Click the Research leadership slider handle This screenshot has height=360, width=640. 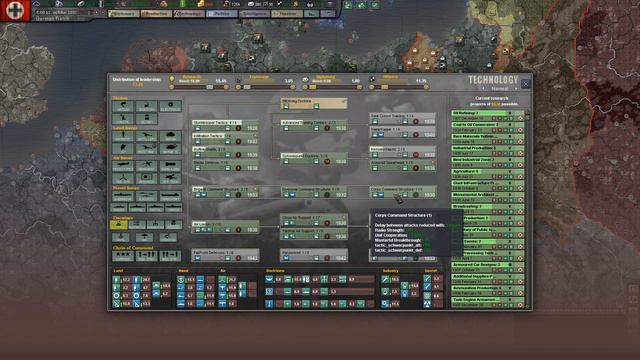(210, 87)
